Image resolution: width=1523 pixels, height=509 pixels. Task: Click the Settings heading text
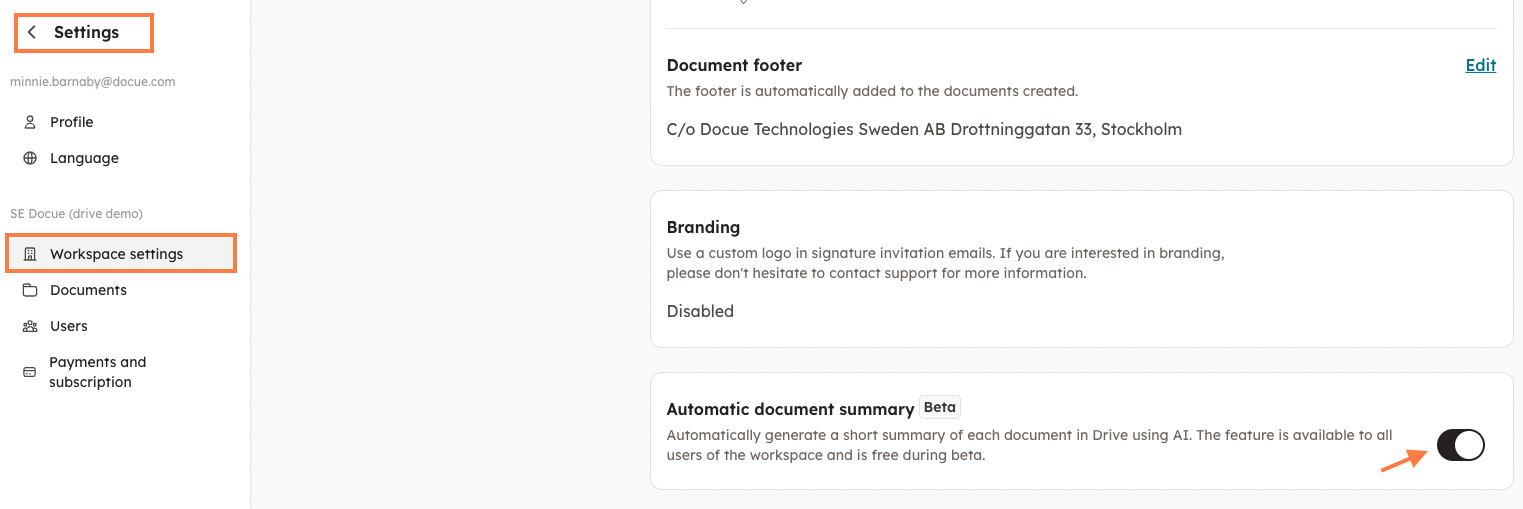click(86, 33)
